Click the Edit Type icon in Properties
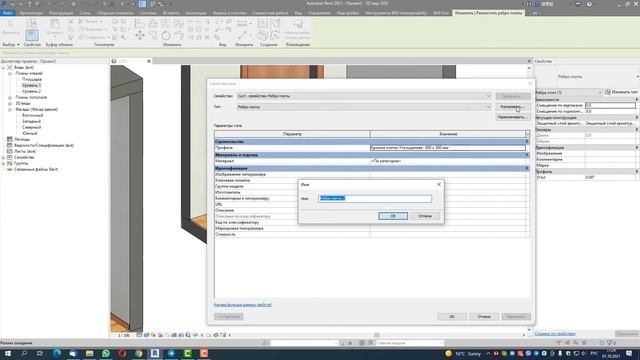Viewport: 640px width, 360px height. coord(608,92)
